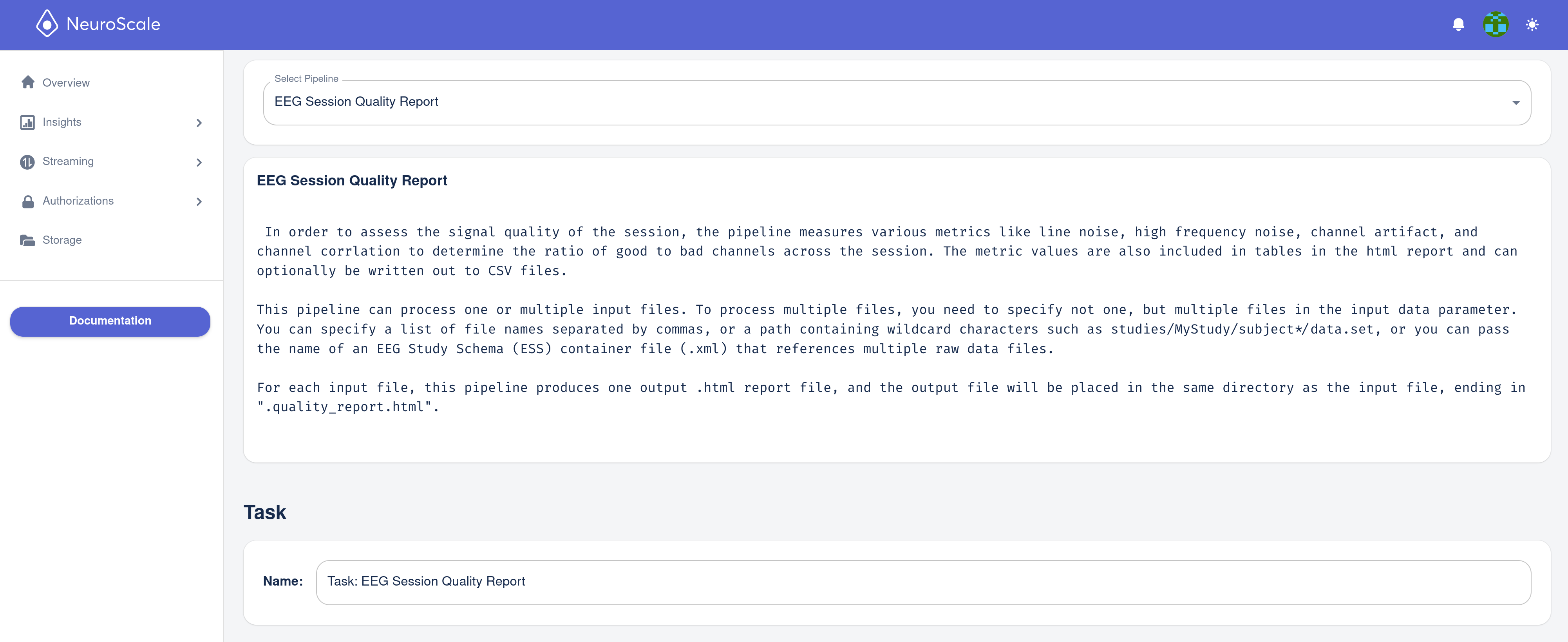Focus the task Name input field
Viewport: 1568px width, 642px height.
(x=923, y=582)
